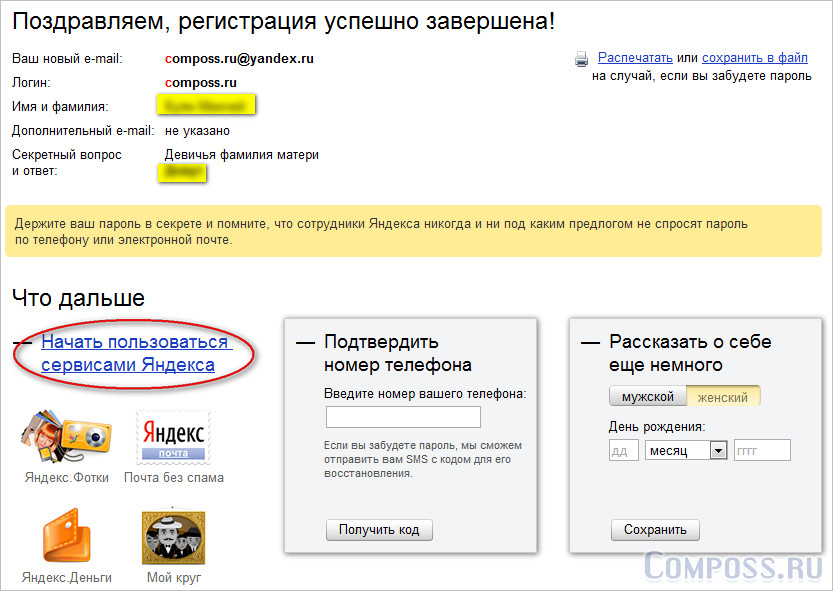Click the Мой круг label
Viewport: 833px width, 591px height.
(174, 578)
